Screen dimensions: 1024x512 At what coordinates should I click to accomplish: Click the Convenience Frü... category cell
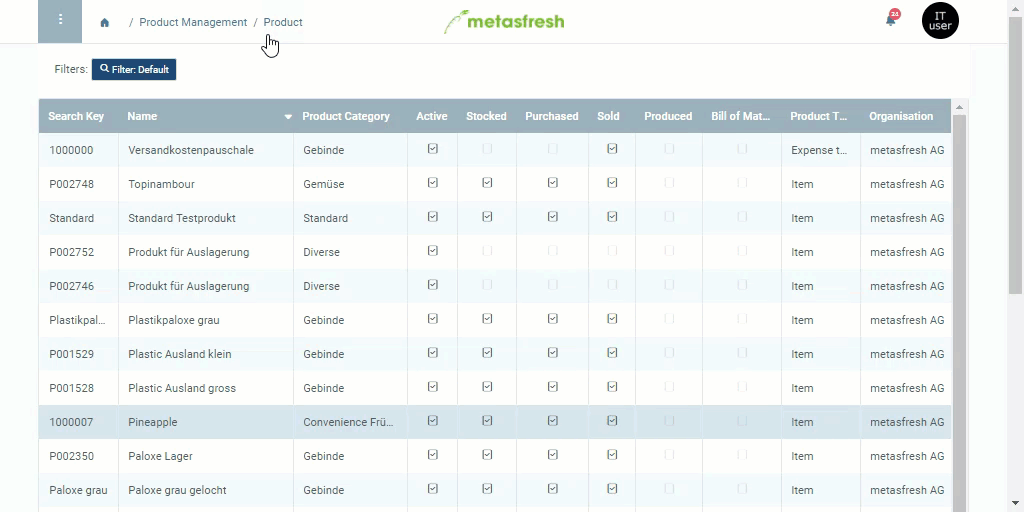[x=348, y=422]
